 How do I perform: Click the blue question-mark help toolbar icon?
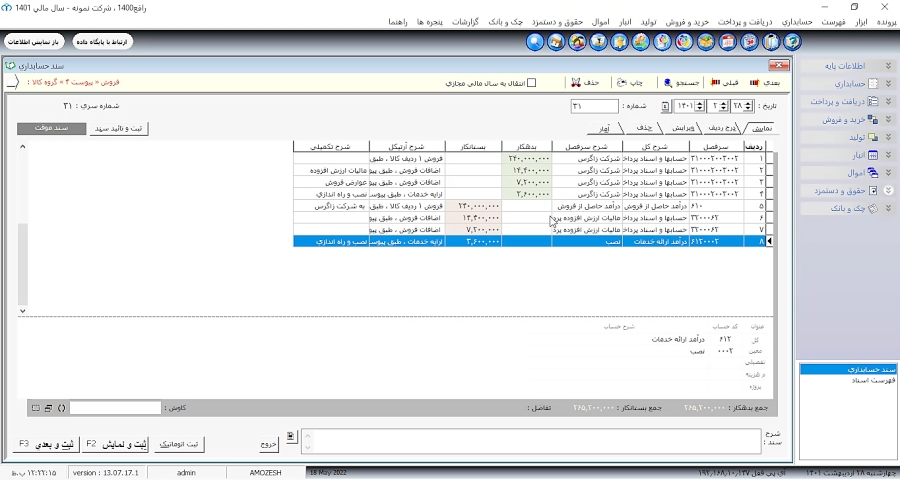[793, 42]
